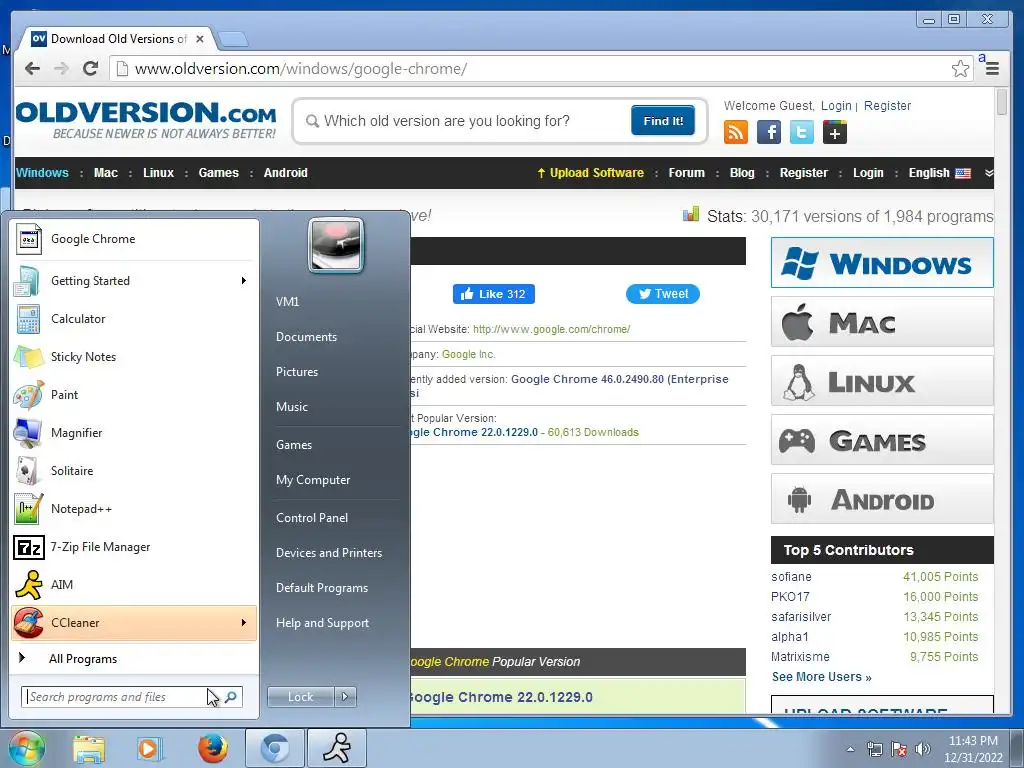Click the volume speaker tray icon

923,749
